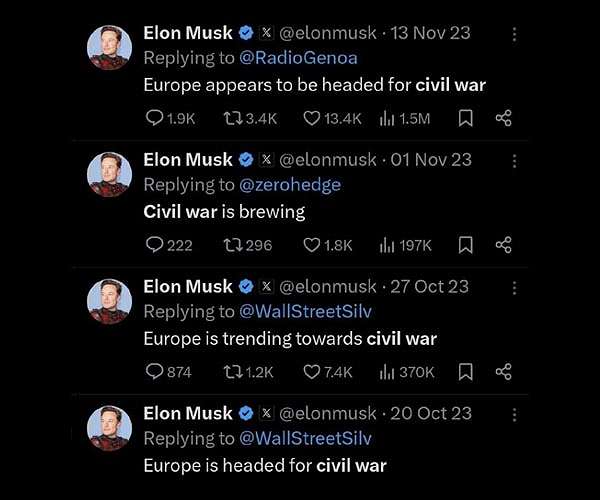The width and height of the screenshot is (600, 500).
Task: Open the @zerohedge profile link
Action: pos(290,185)
